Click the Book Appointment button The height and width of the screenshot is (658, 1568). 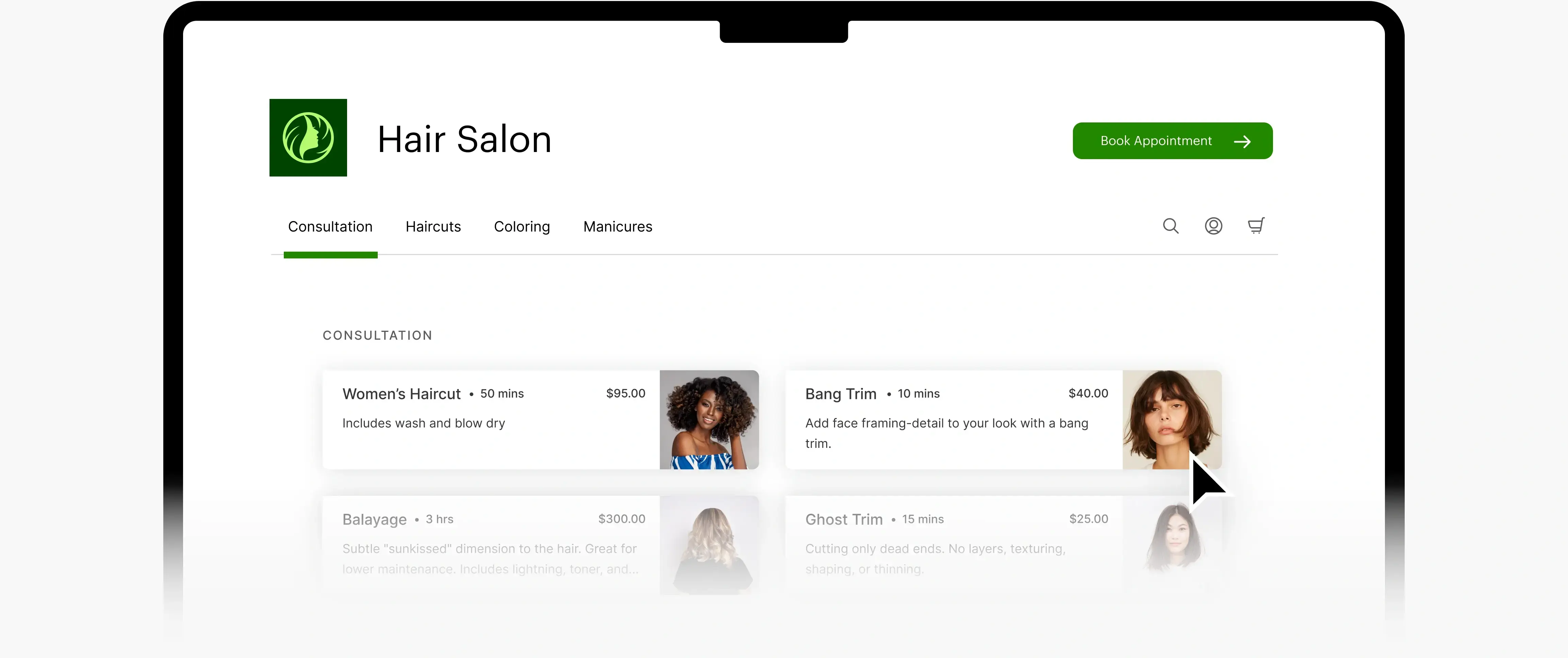(1172, 141)
